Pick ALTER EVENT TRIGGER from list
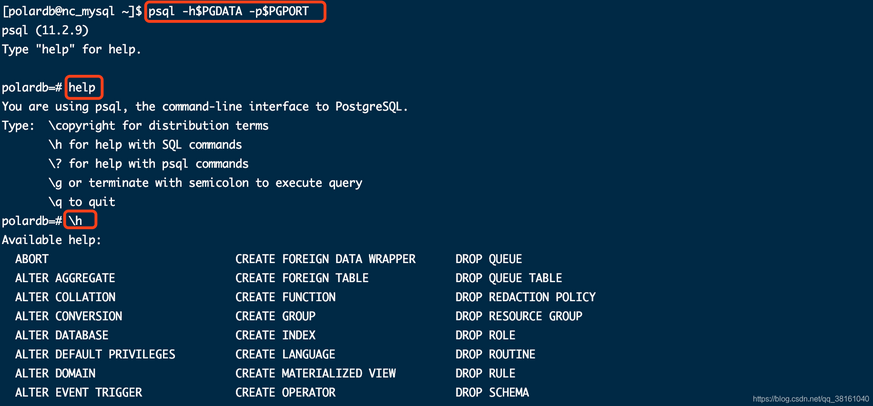 [x=78, y=392]
